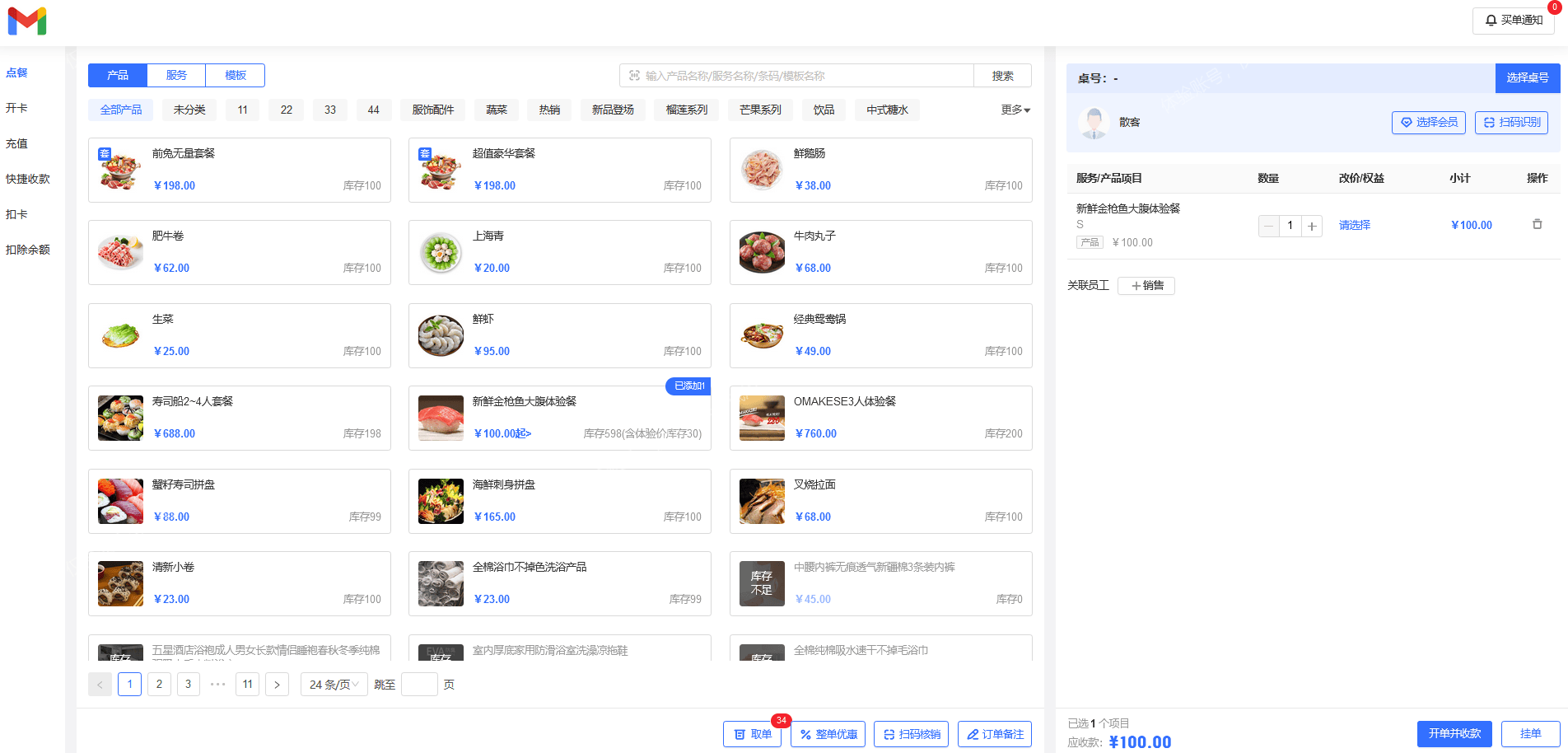Expand the 更多 categories dropdown
The image size is (1568, 753).
1015,110
